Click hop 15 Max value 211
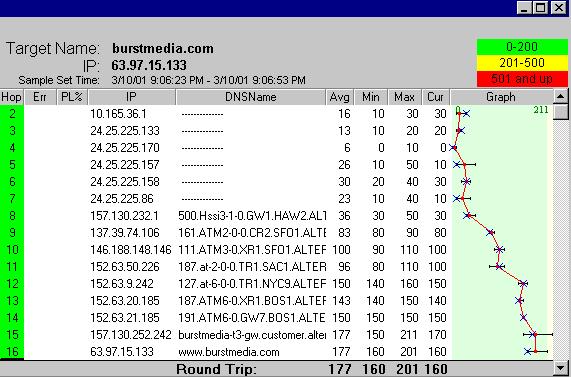571x377 pixels. point(408,335)
